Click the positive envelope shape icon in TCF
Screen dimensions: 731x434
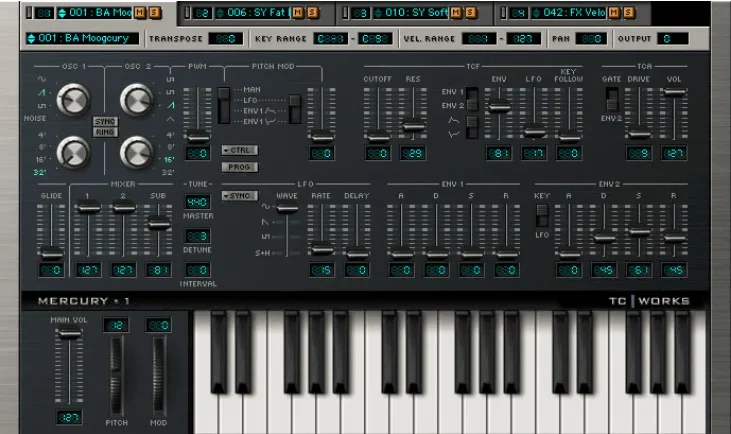454,121
